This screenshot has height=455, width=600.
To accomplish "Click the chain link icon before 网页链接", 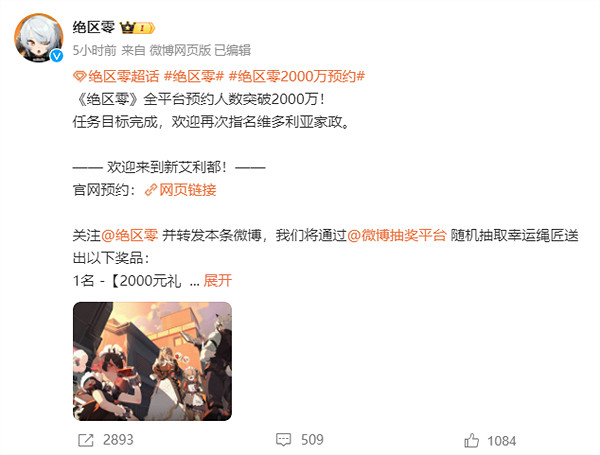I will pyautogui.click(x=151, y=190).
